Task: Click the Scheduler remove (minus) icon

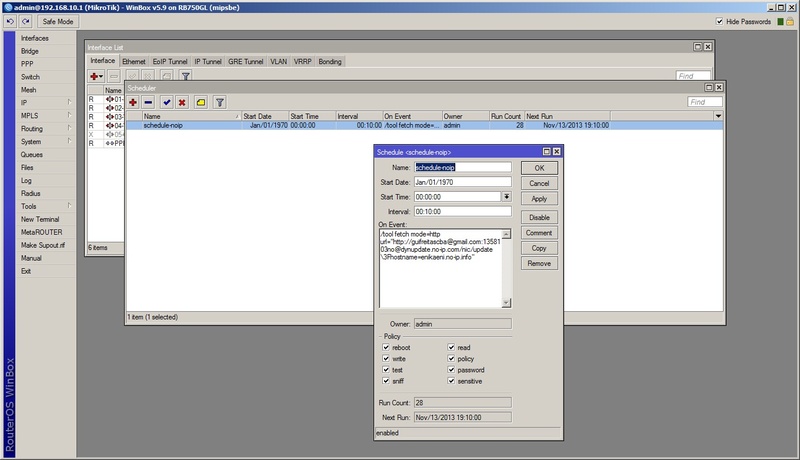Action: (148, 102)
